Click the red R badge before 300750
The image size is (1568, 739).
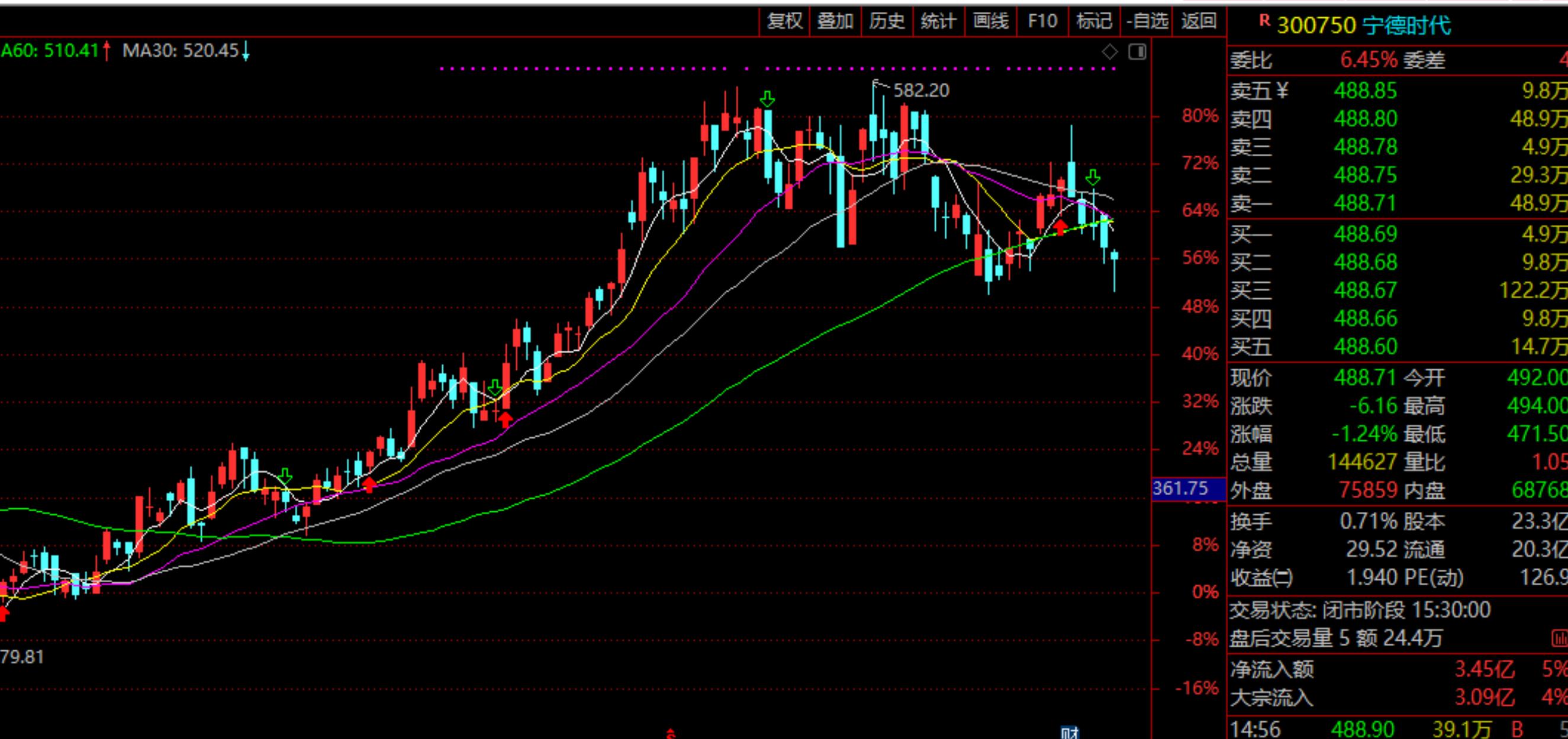pos(1264,22)
